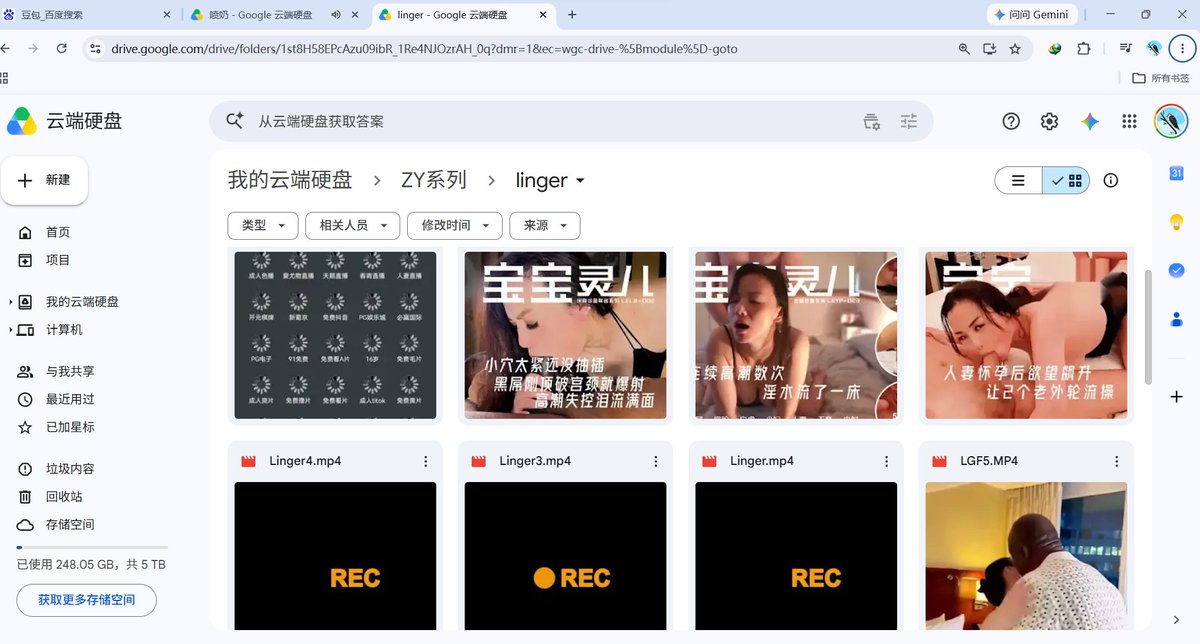The width and height of the screenshot is (1200, 644).
Task: Click 问问 Gemini button in browser
Action: click(x=1032, y=15)
